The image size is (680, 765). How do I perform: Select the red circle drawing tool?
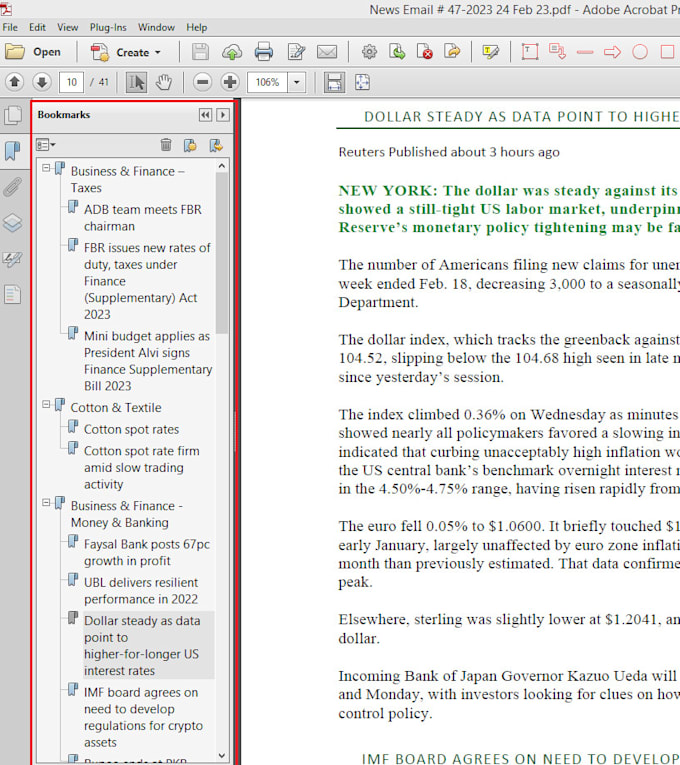[x=640, y=52]
